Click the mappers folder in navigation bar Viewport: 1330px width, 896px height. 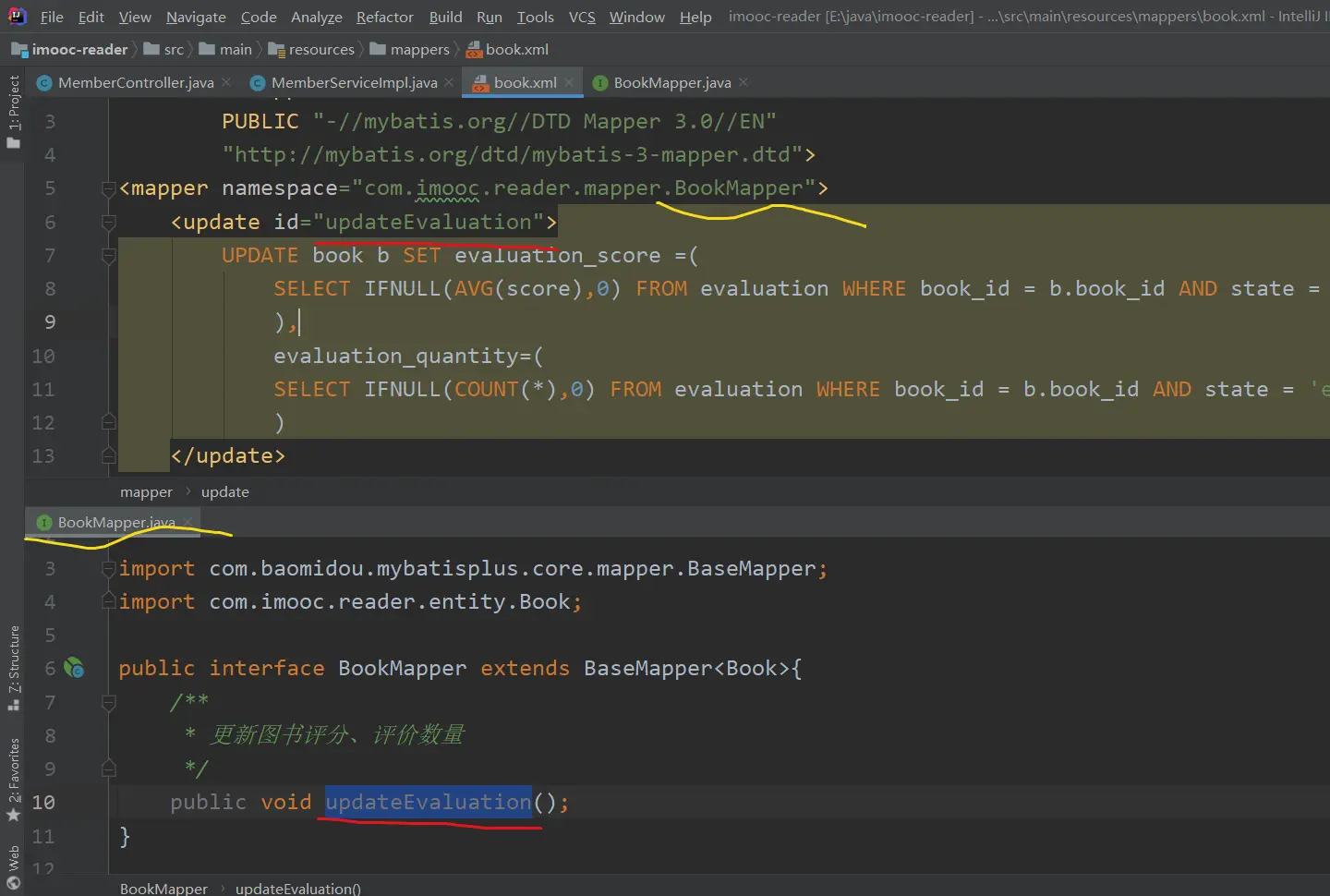point(418,50)
